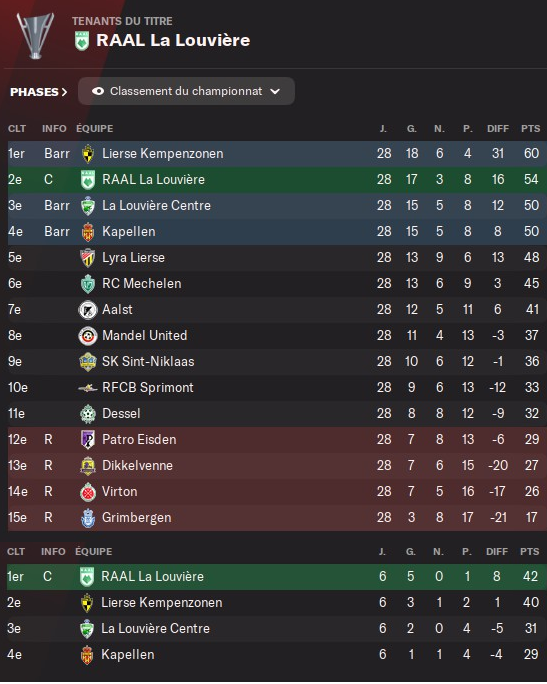Viewport: 547px width, 684px height.
Task: Open RC Mechelen team link
Action: [x=141, y=284]
